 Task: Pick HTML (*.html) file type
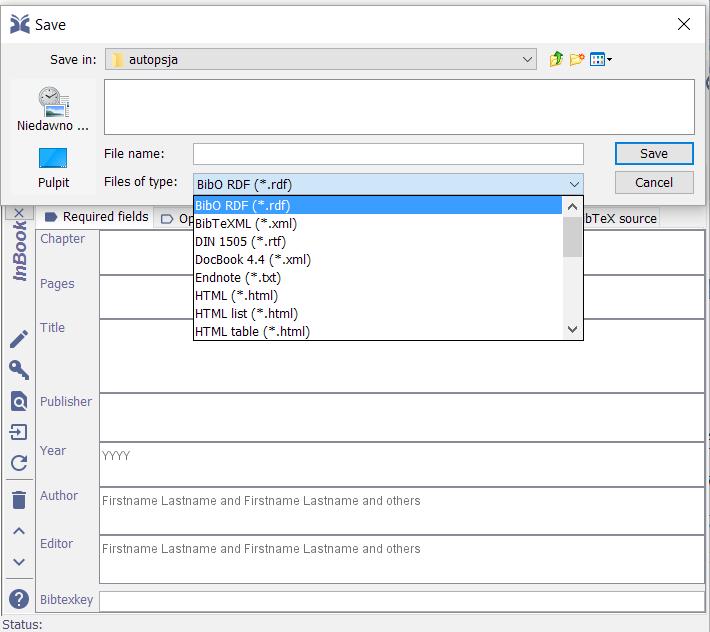(378, 296)
